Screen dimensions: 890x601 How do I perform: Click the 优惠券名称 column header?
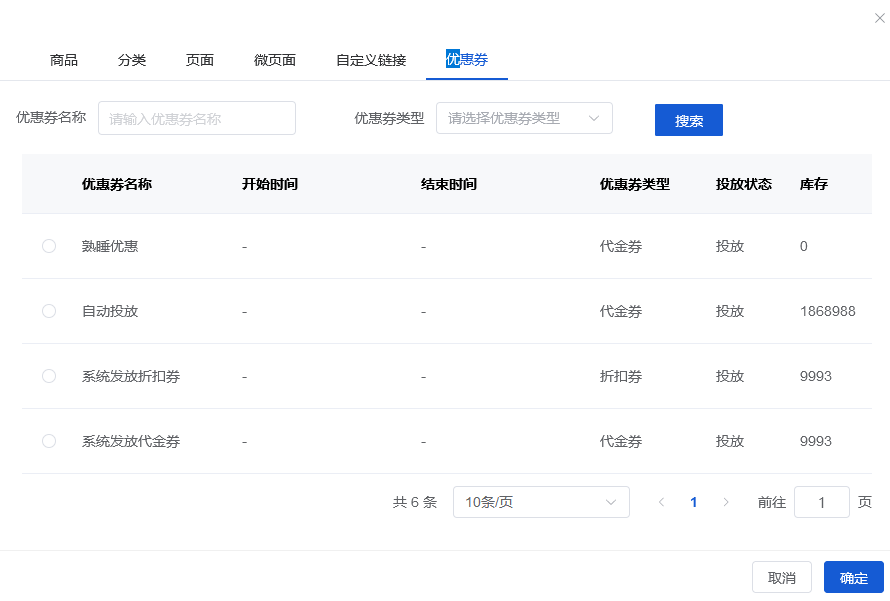(117, 184)
